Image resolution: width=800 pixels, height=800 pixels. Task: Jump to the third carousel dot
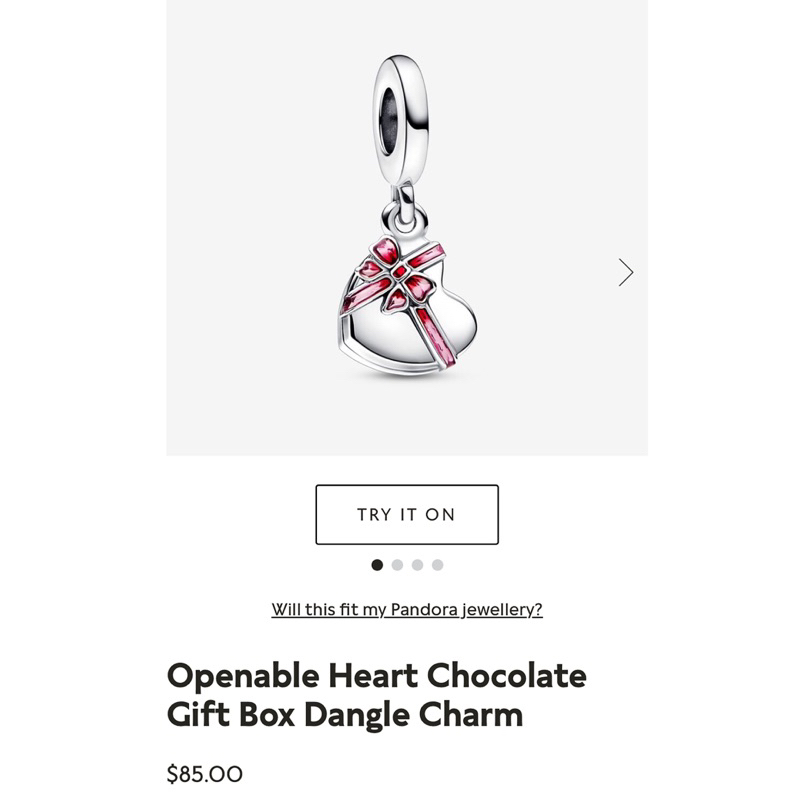[417, 565]
